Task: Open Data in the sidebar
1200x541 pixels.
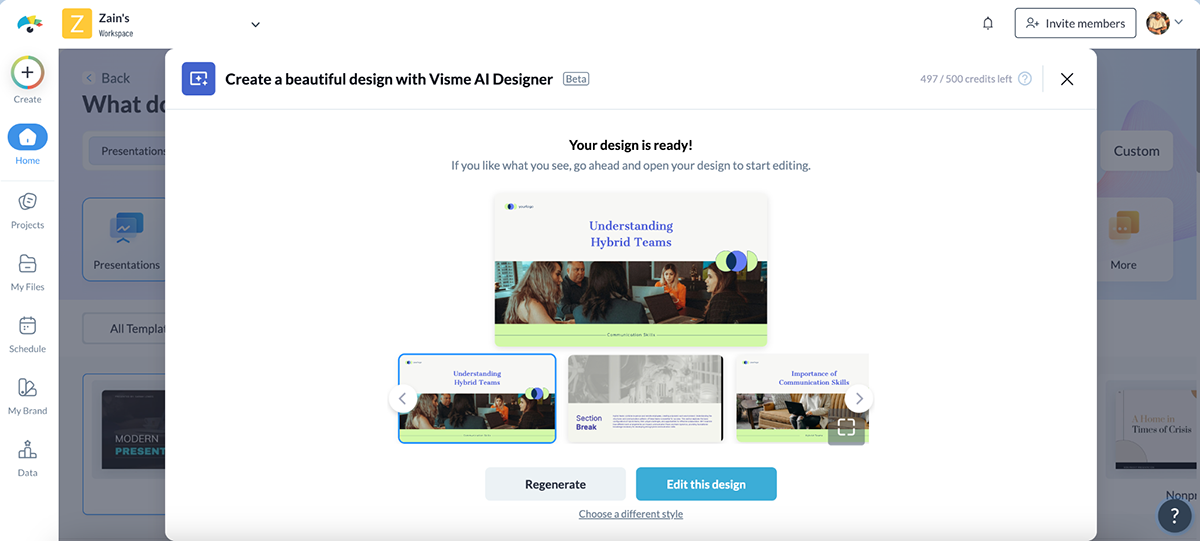Action: tap(27, 458)
